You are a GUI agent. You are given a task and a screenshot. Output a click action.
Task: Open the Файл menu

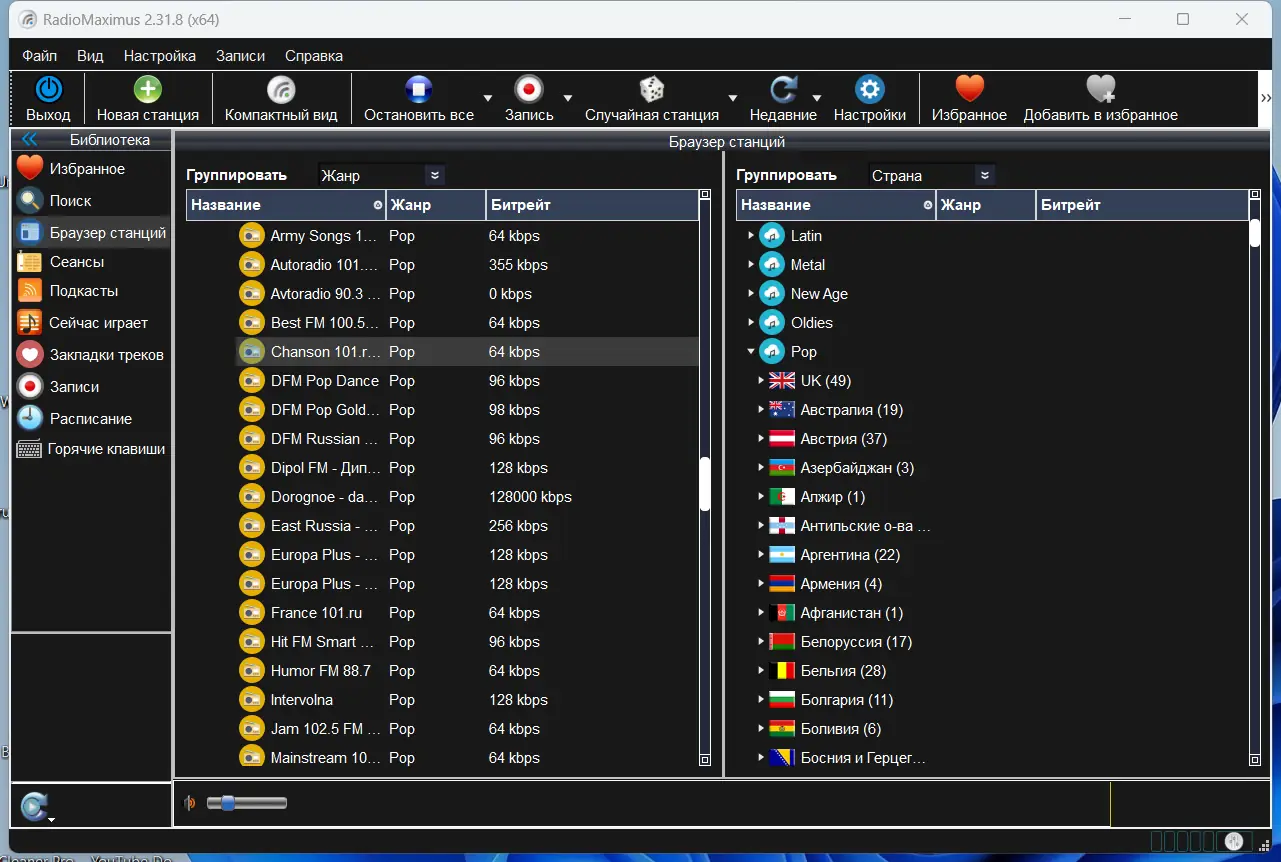point(40,56)
